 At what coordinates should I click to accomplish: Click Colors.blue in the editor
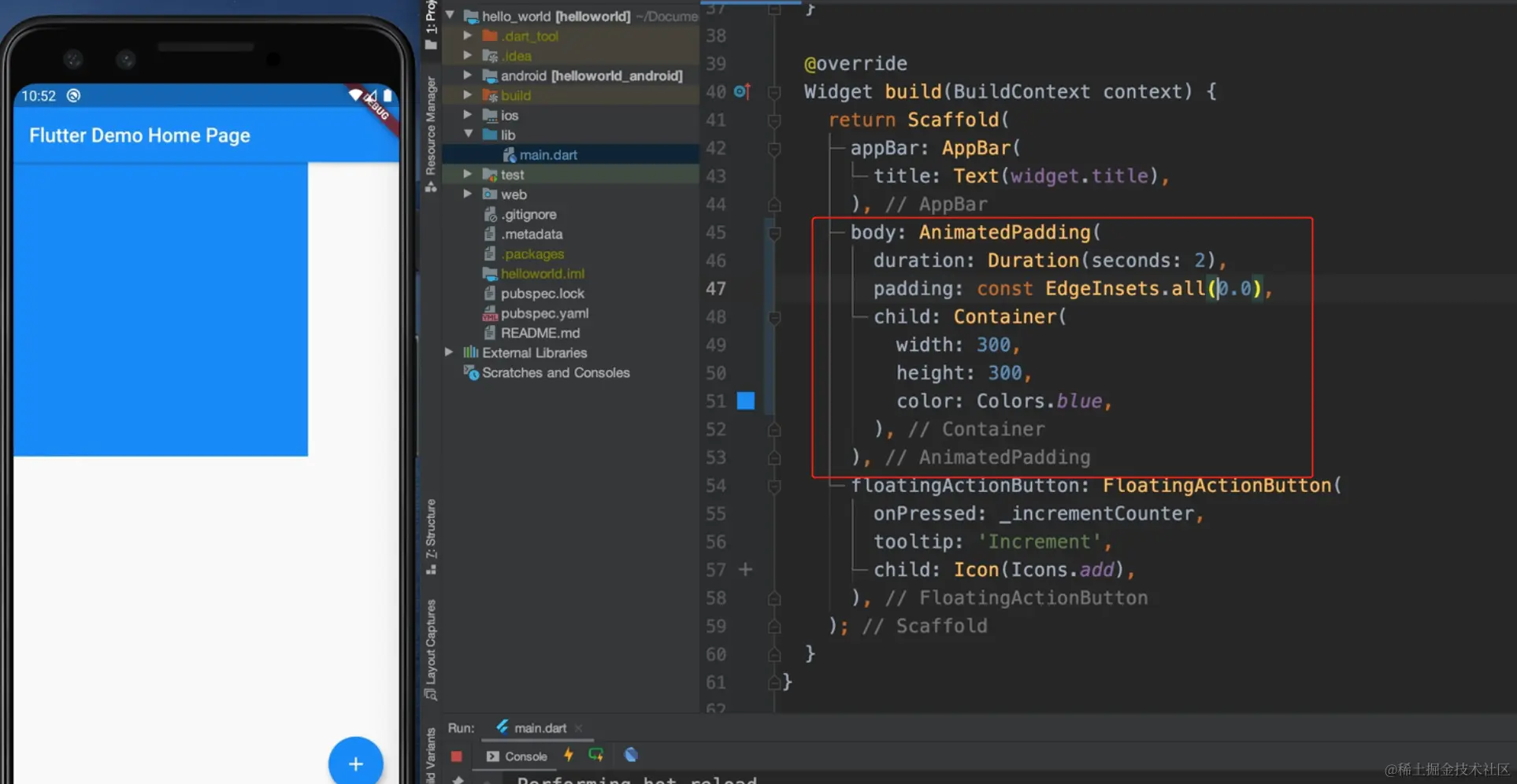1039,401
